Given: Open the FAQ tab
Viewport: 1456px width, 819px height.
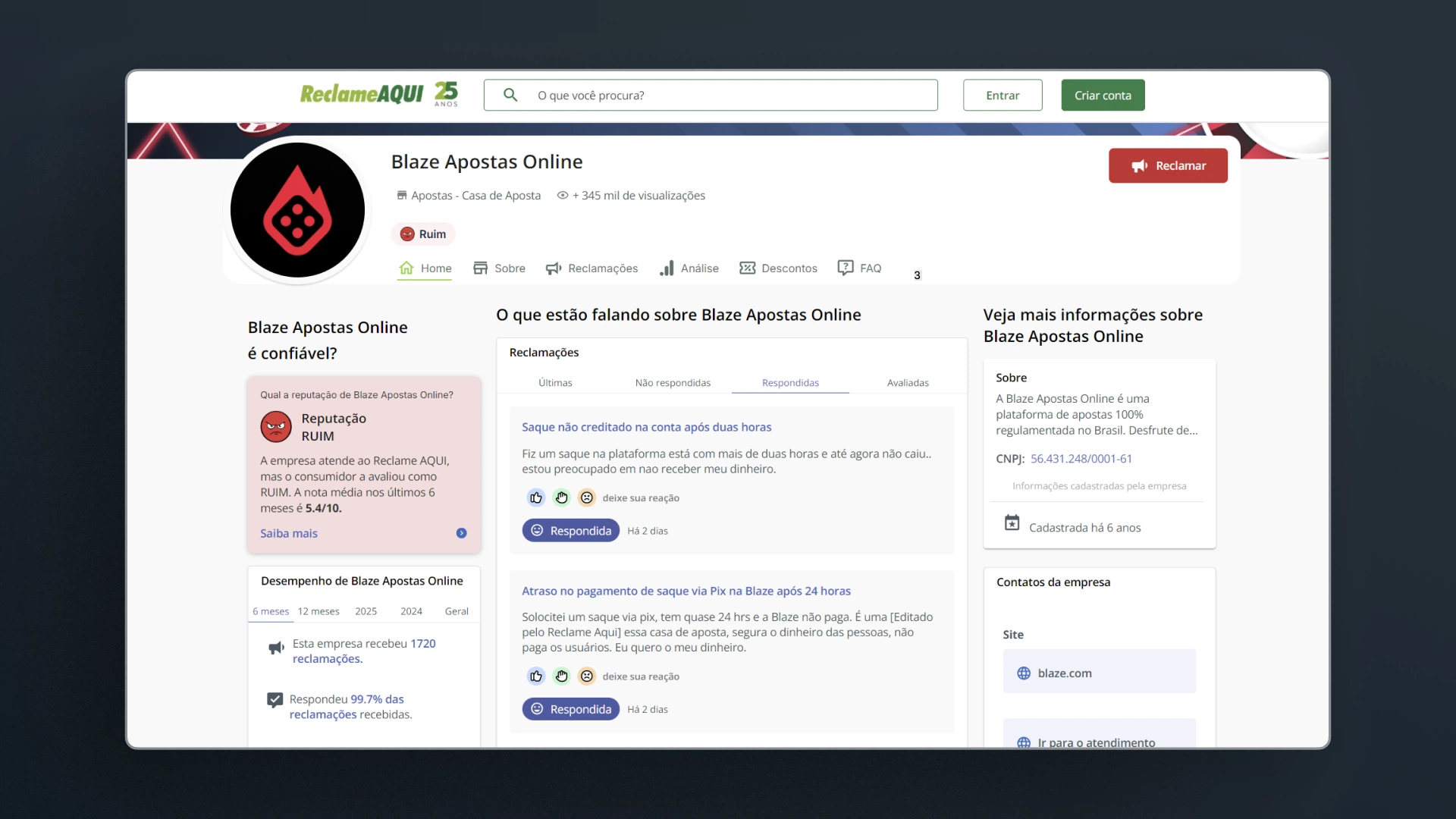Looking at the screenshot, I should click(859, 268).
